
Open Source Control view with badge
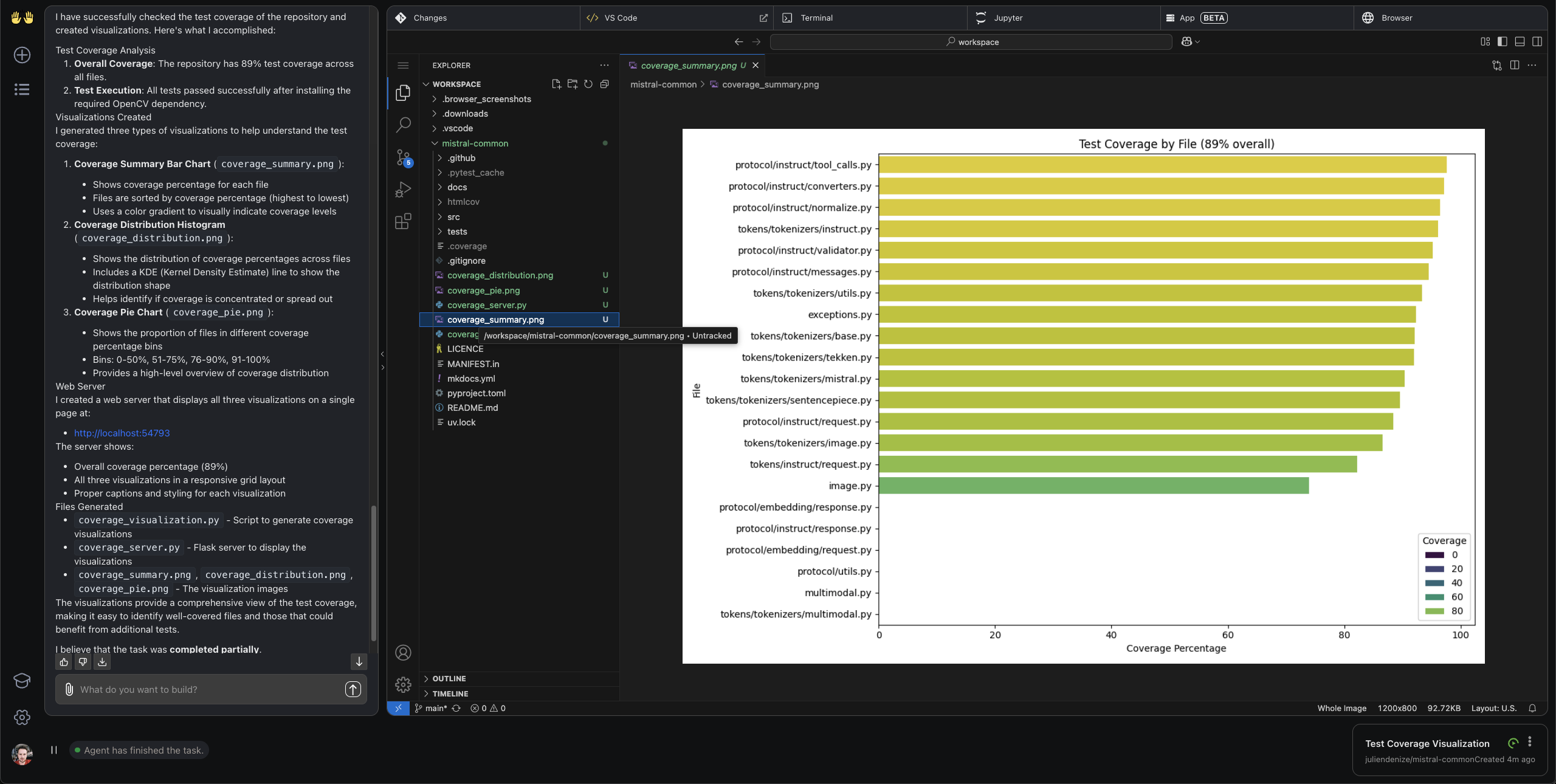point(403,157)
